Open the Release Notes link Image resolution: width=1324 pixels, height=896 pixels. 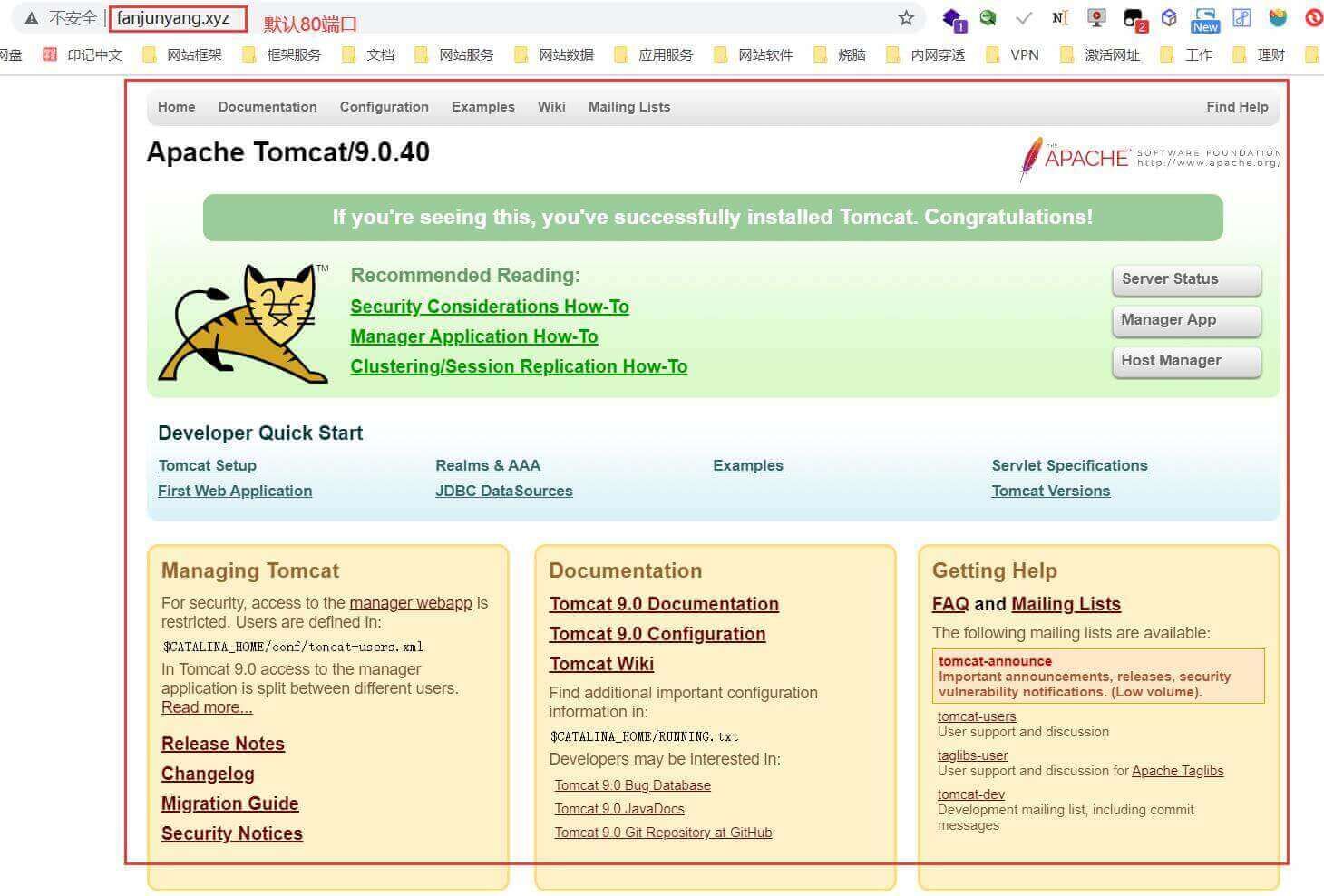[223, 744]
